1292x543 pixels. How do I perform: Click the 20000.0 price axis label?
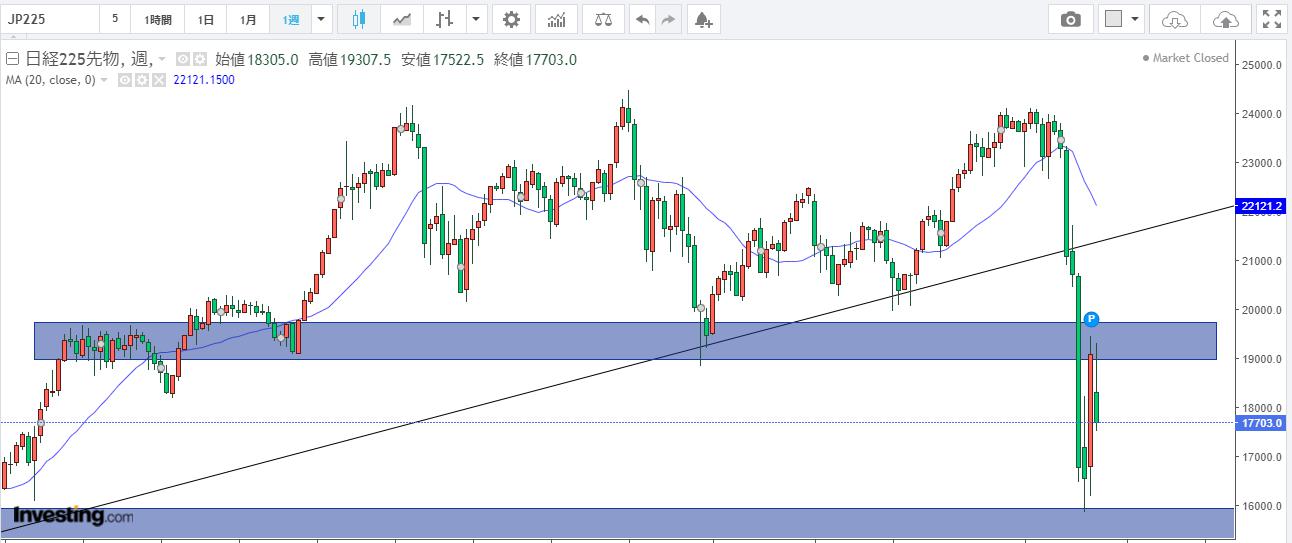point(1264,310)
